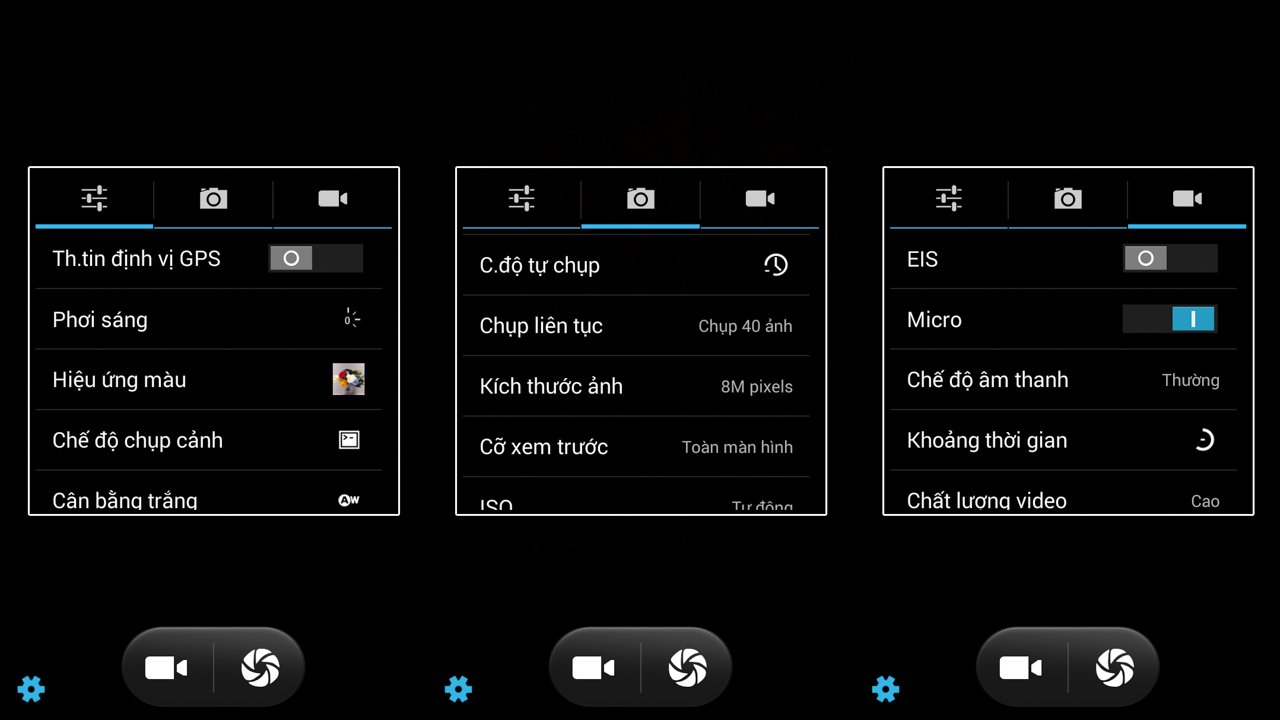Tap the shutter button under the right panel
The height and width of the screenshot is (720, 1280).
pos(1114,668)
